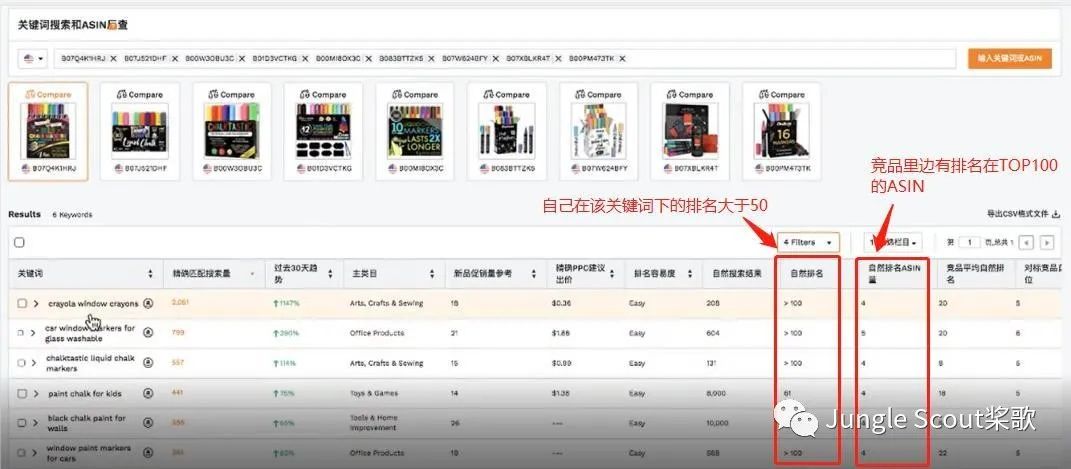Click Compare on the B00W3OBU3C card
Image resolution: width=1071 pixels, height=469 pixels.
tap(232, 95)
